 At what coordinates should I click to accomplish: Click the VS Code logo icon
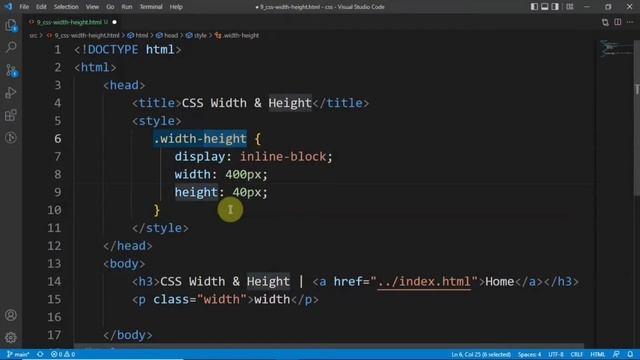click(8, 7)
